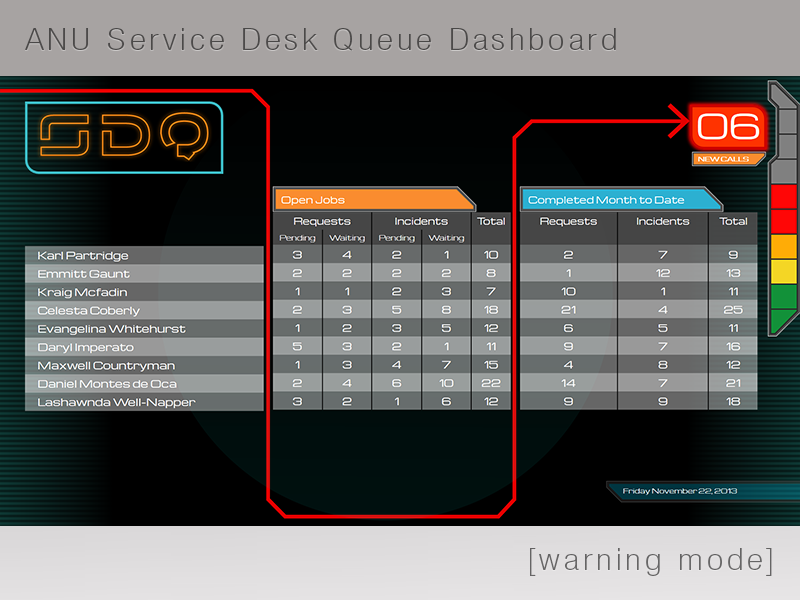Click the red 06 new calls counter
The image size is (800, 600).
[x=729, y=126]
